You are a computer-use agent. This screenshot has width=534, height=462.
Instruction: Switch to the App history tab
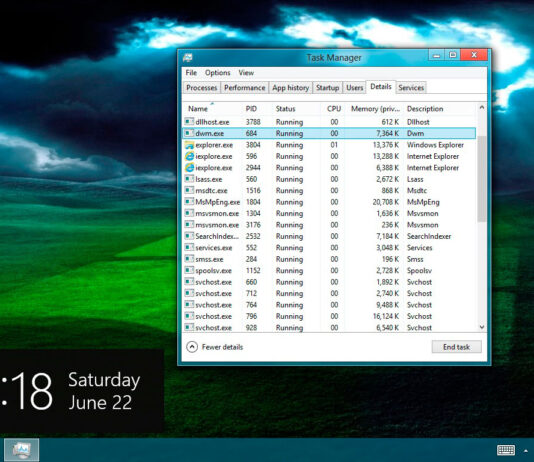click(x=290, y=88)
